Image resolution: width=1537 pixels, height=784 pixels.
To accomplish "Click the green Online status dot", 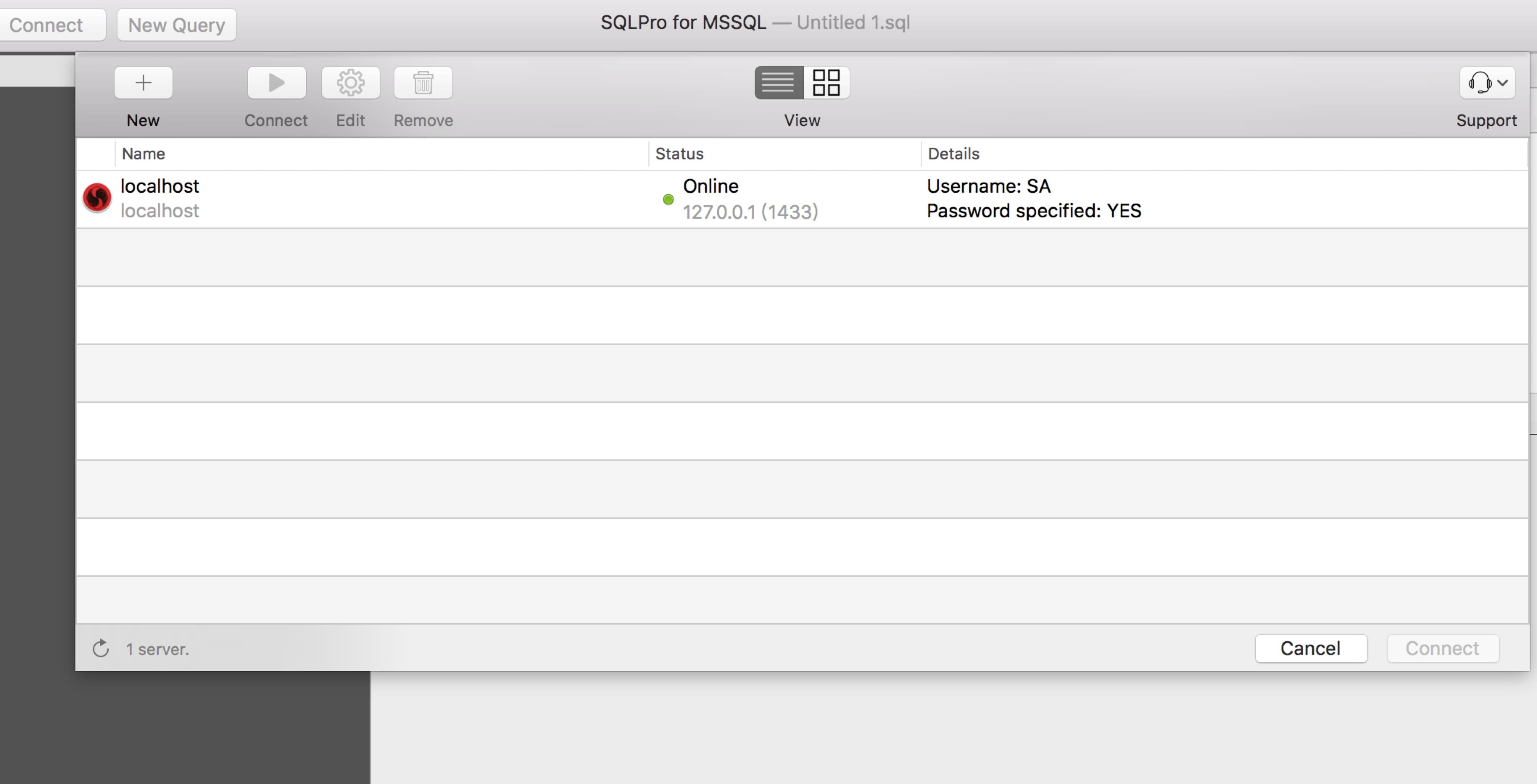I will (668, 200).
